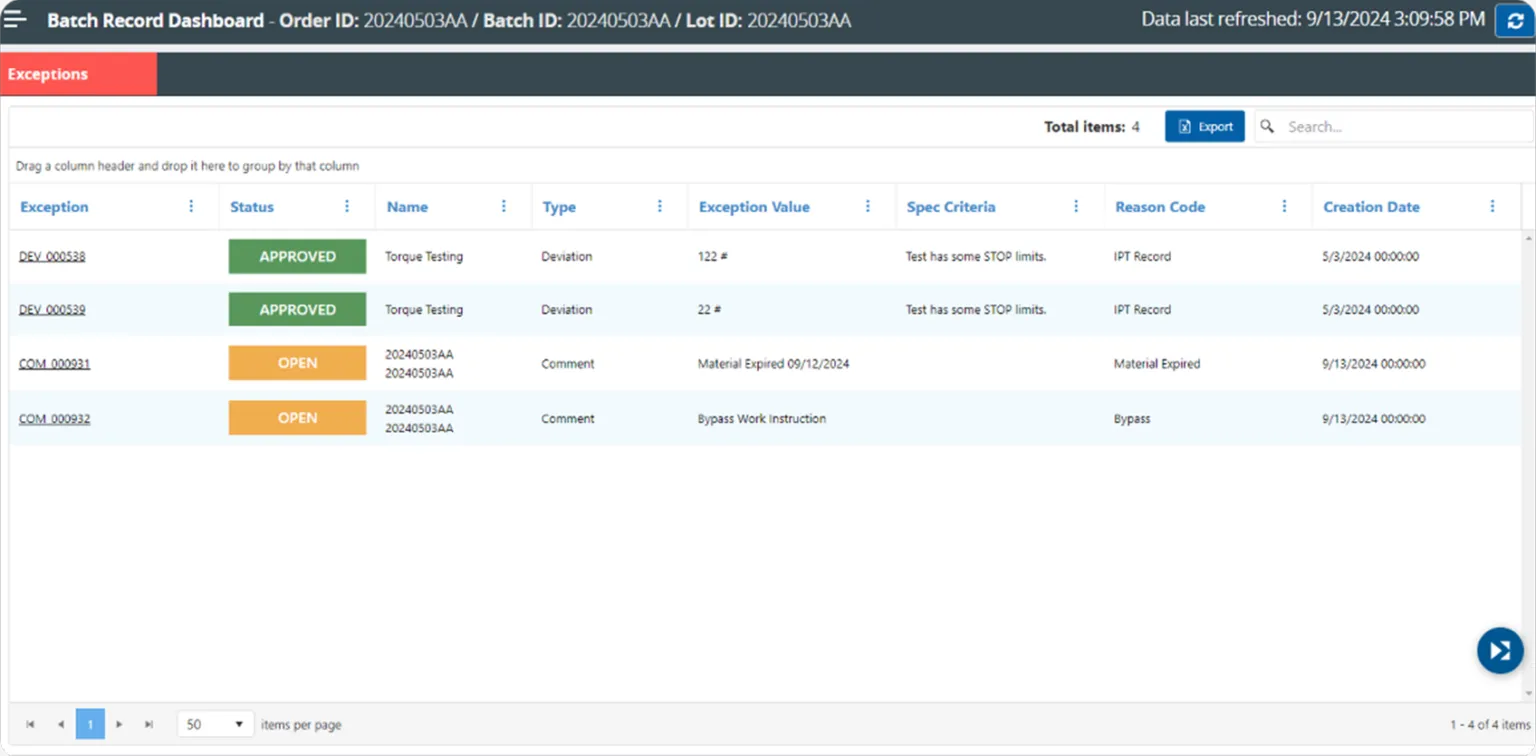Click the Deviation type cell for DEV_000538
This screenshot has height=756, width=1536.
(x=567, y=257)
